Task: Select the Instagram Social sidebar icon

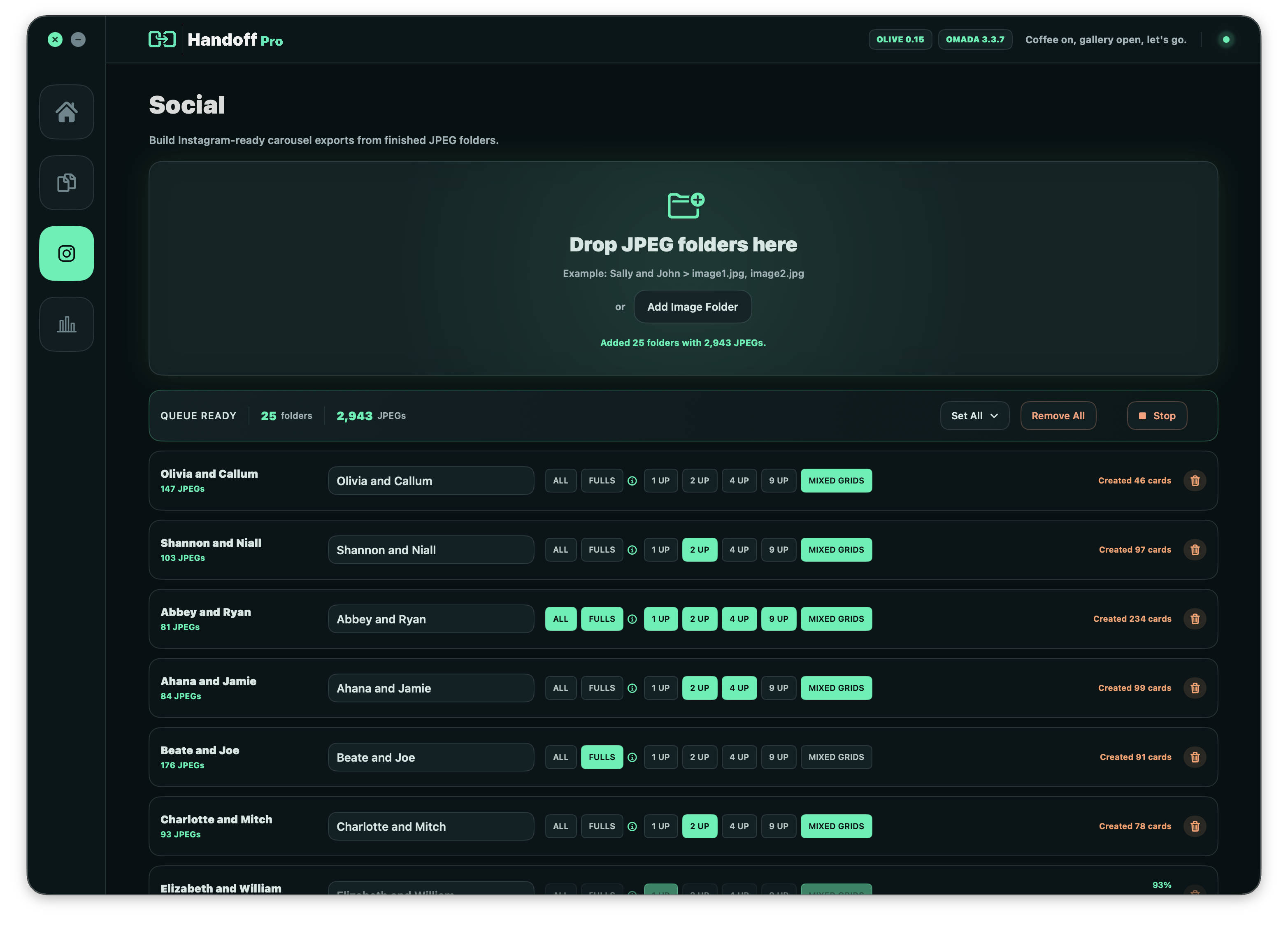Action: click(66, 253)
